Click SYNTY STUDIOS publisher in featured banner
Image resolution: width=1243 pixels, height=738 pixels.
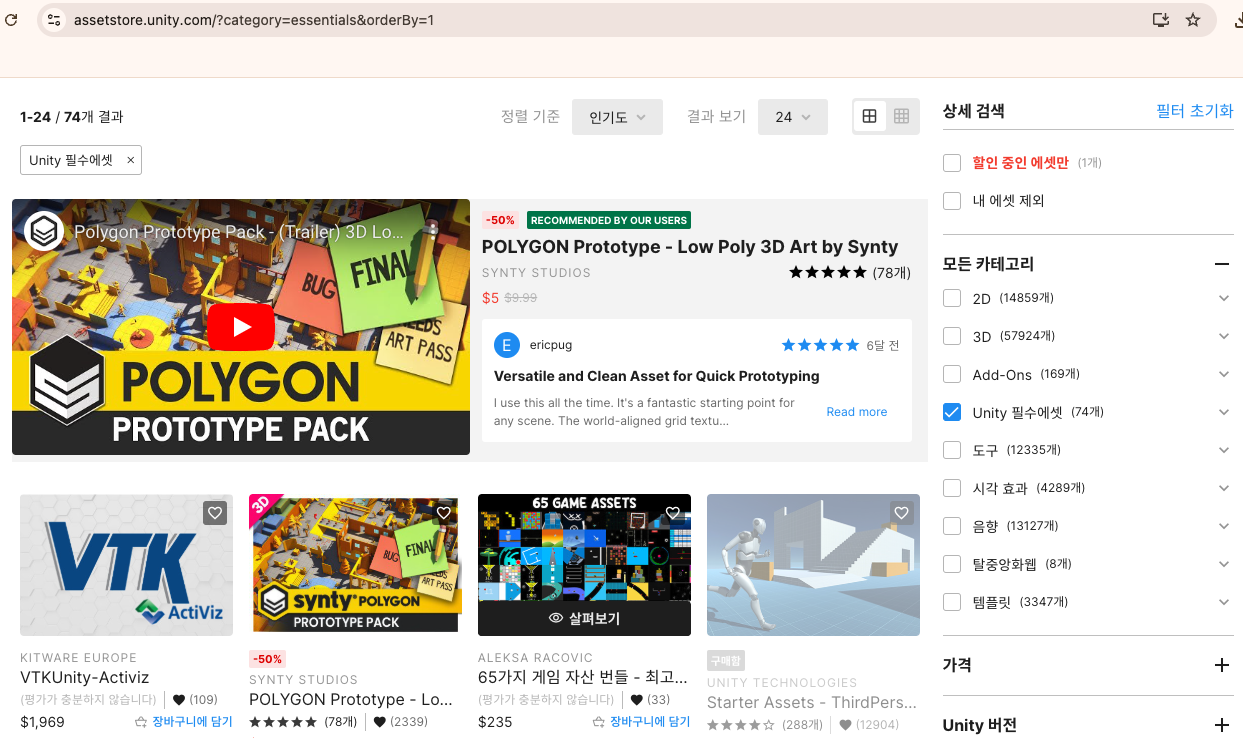click(536, 273)
